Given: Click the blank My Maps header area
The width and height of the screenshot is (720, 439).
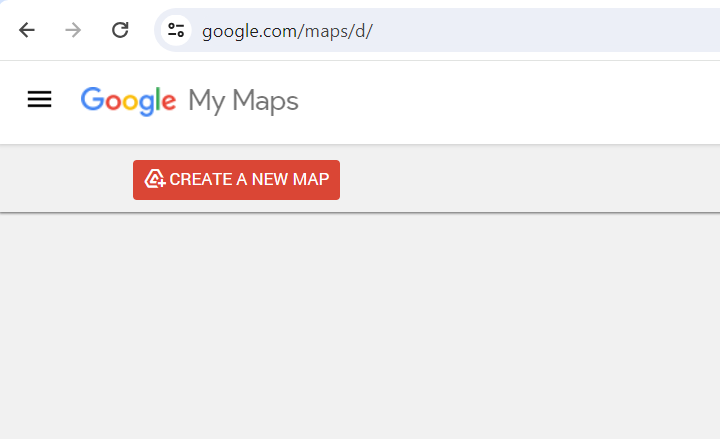Looking at the screenshot, I should pos(505,102).
